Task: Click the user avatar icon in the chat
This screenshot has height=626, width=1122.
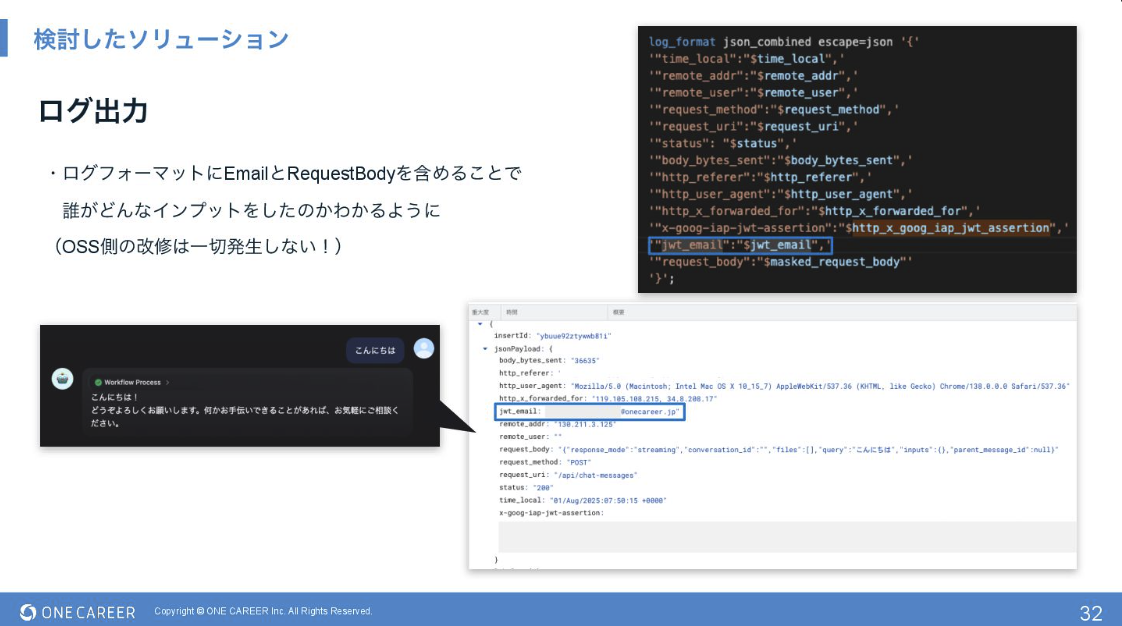Action: [424, 348]
